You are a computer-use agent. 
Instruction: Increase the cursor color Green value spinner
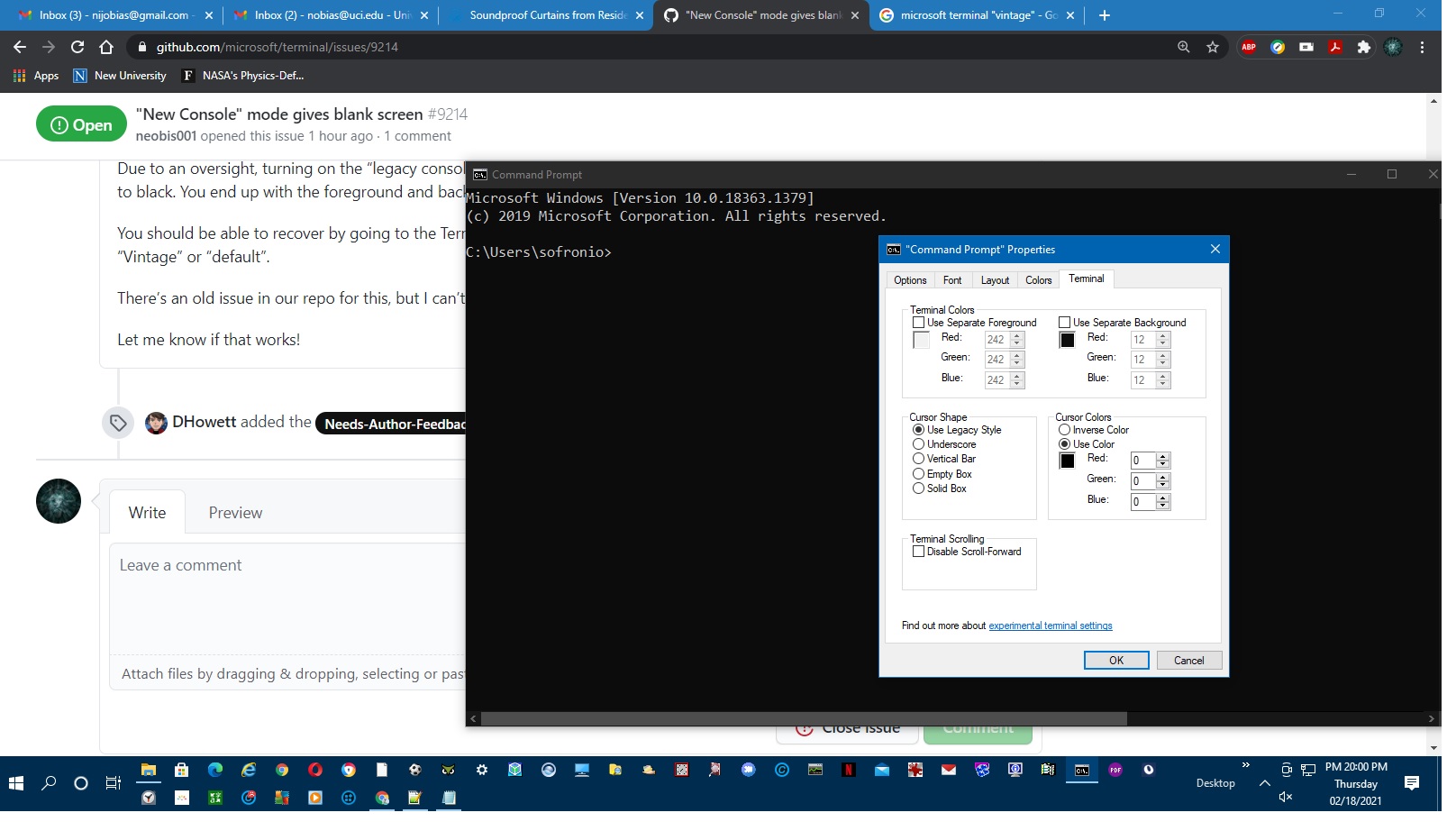[1163, 477]
